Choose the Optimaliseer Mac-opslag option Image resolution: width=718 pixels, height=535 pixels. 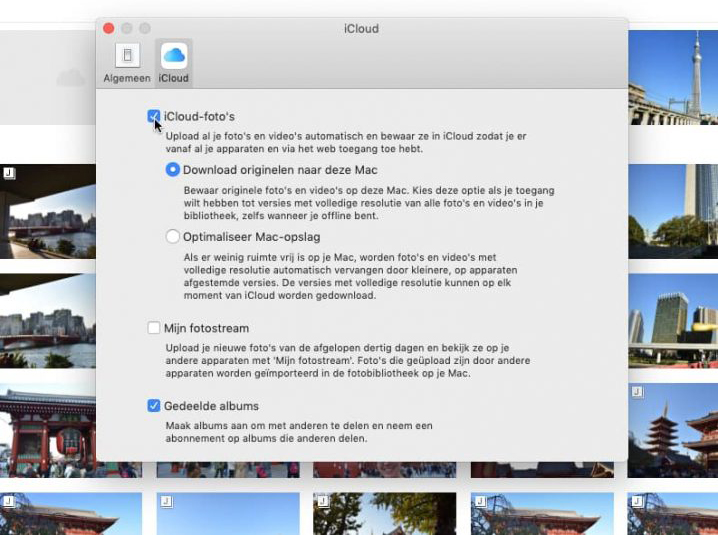[173, 237]
